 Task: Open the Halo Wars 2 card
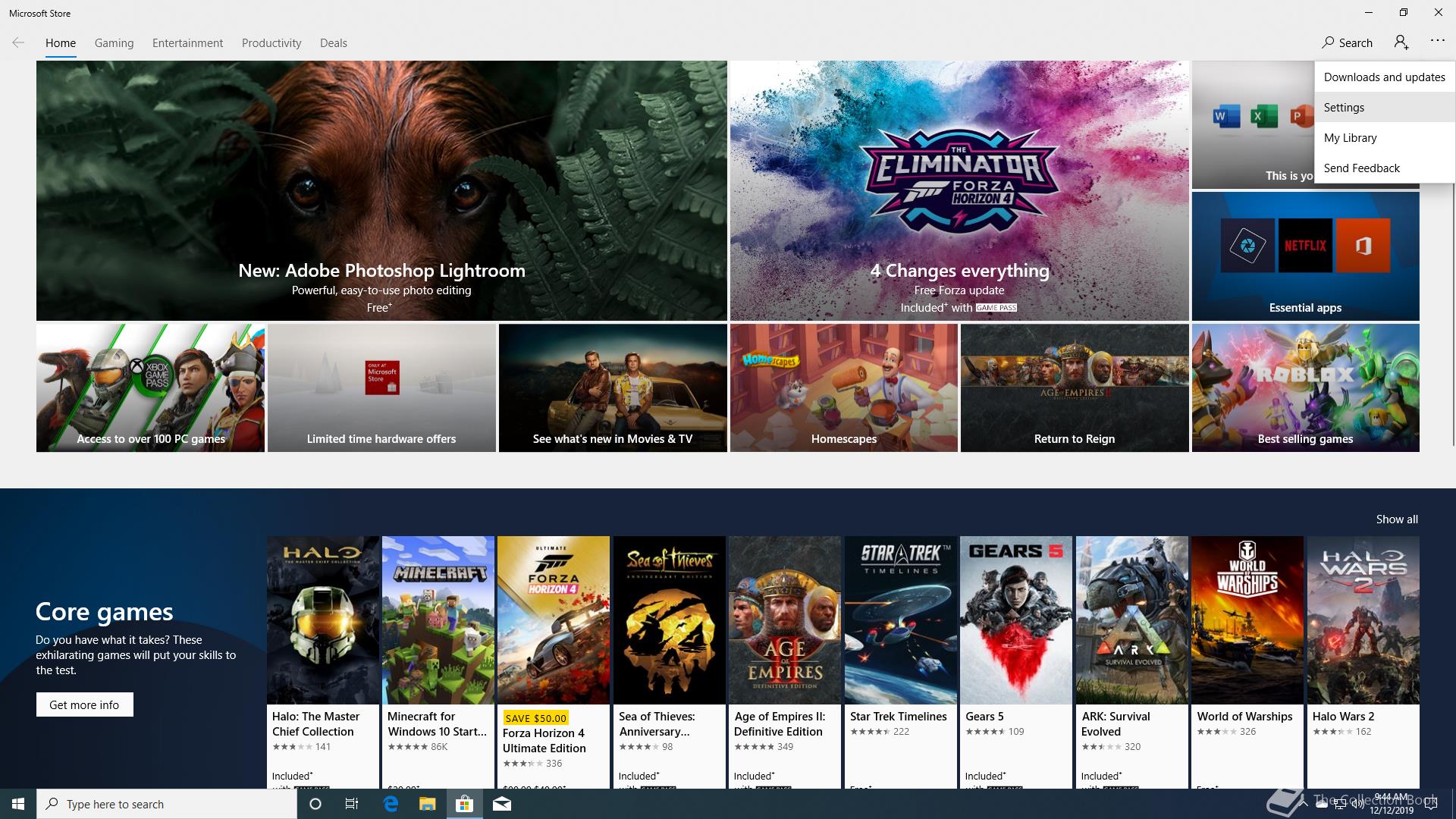[x=1363, y=662]
